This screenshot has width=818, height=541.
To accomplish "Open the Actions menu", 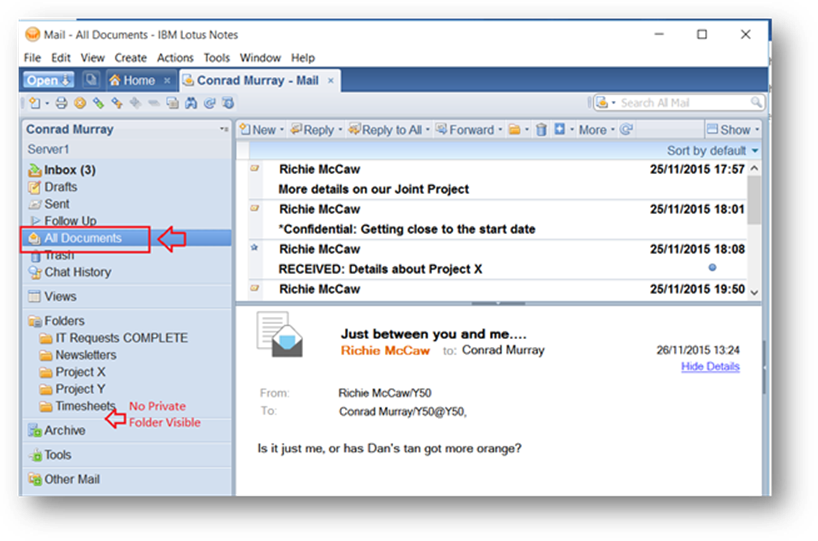I will [x=175, y=57].
